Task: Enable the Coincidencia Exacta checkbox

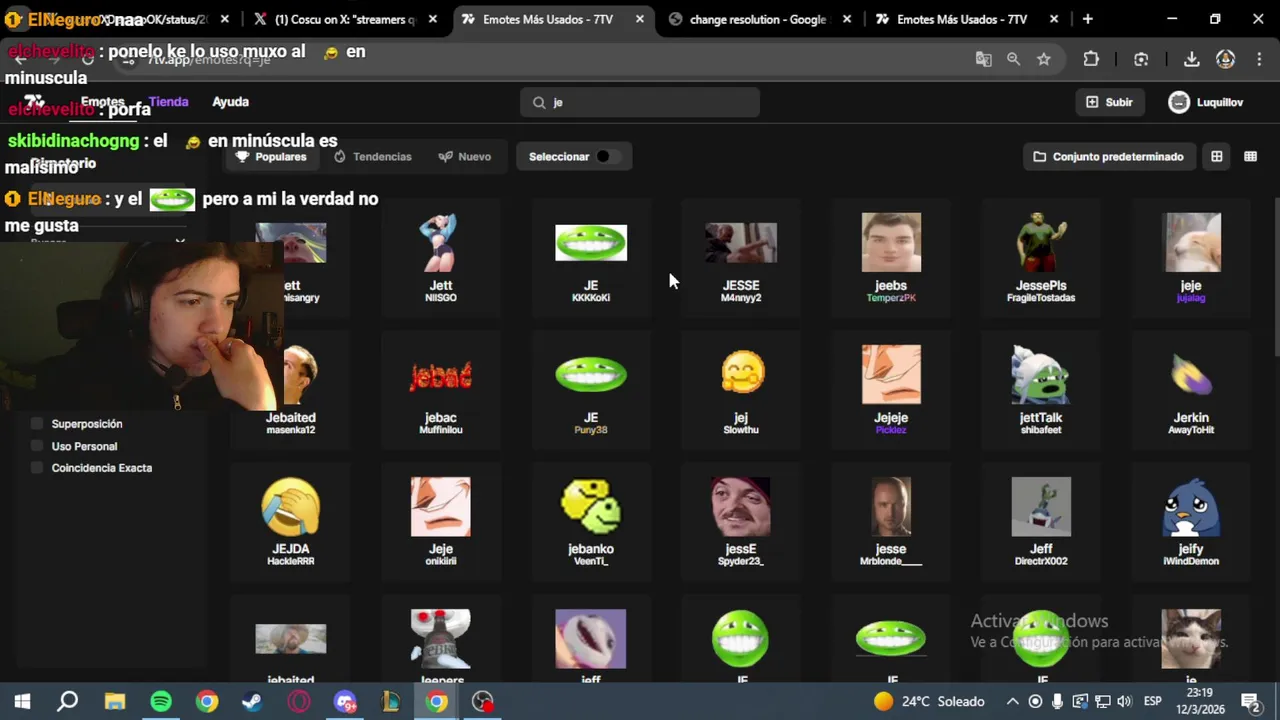Action: pos(38,468)
